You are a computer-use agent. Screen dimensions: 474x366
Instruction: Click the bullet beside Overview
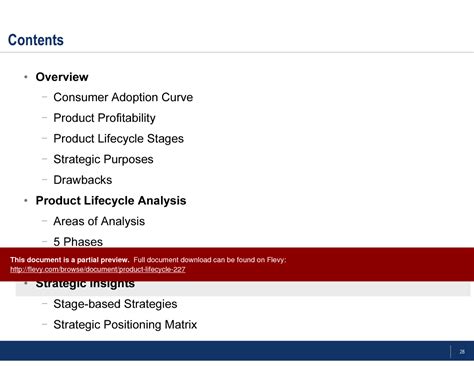(26, 77)
